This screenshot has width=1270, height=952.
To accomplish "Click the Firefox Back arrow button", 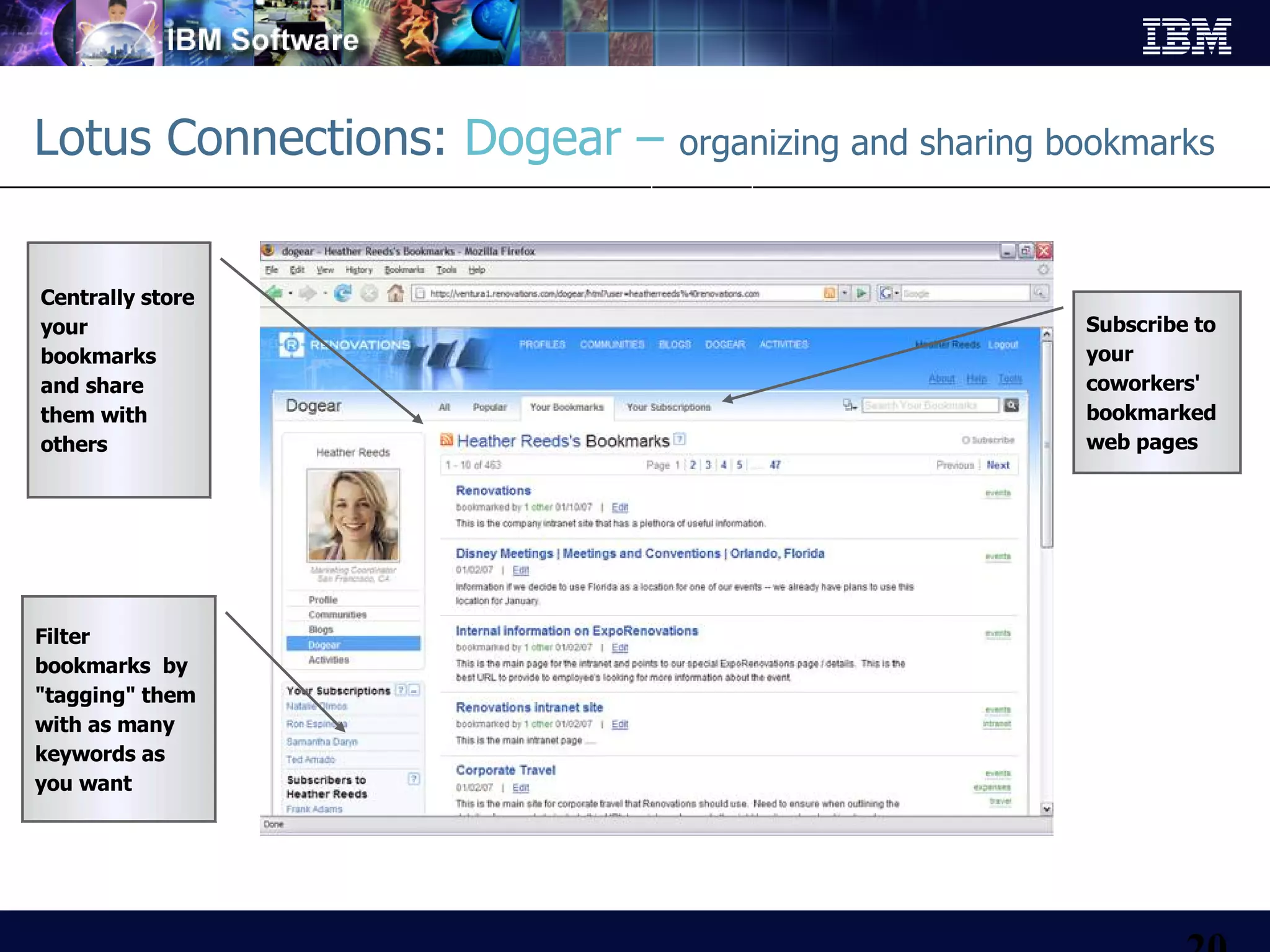I will (274, 293).
